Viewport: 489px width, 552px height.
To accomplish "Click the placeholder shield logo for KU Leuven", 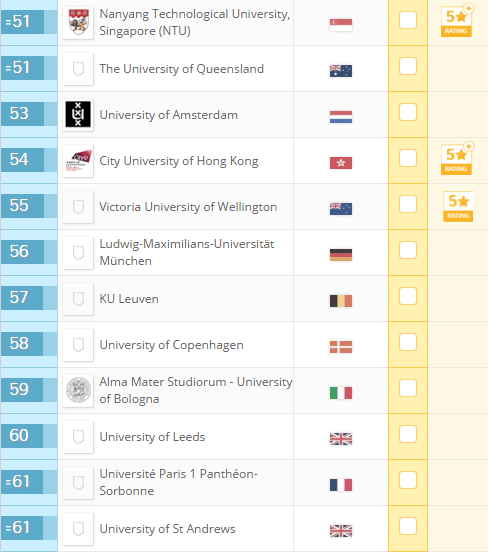I will coord(78,299).
